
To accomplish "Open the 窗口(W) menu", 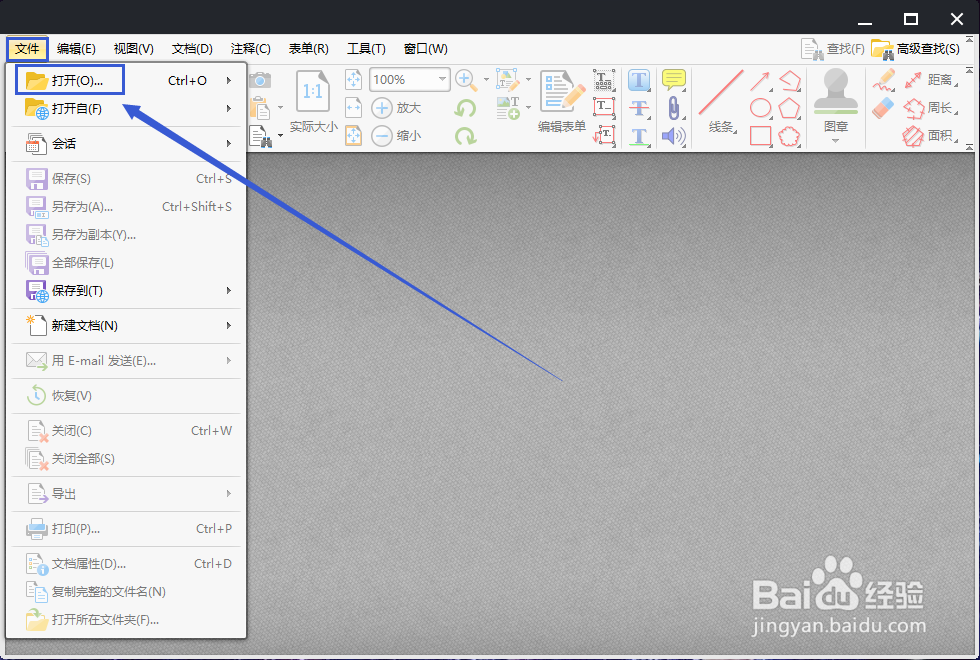I will pos(426,49).
